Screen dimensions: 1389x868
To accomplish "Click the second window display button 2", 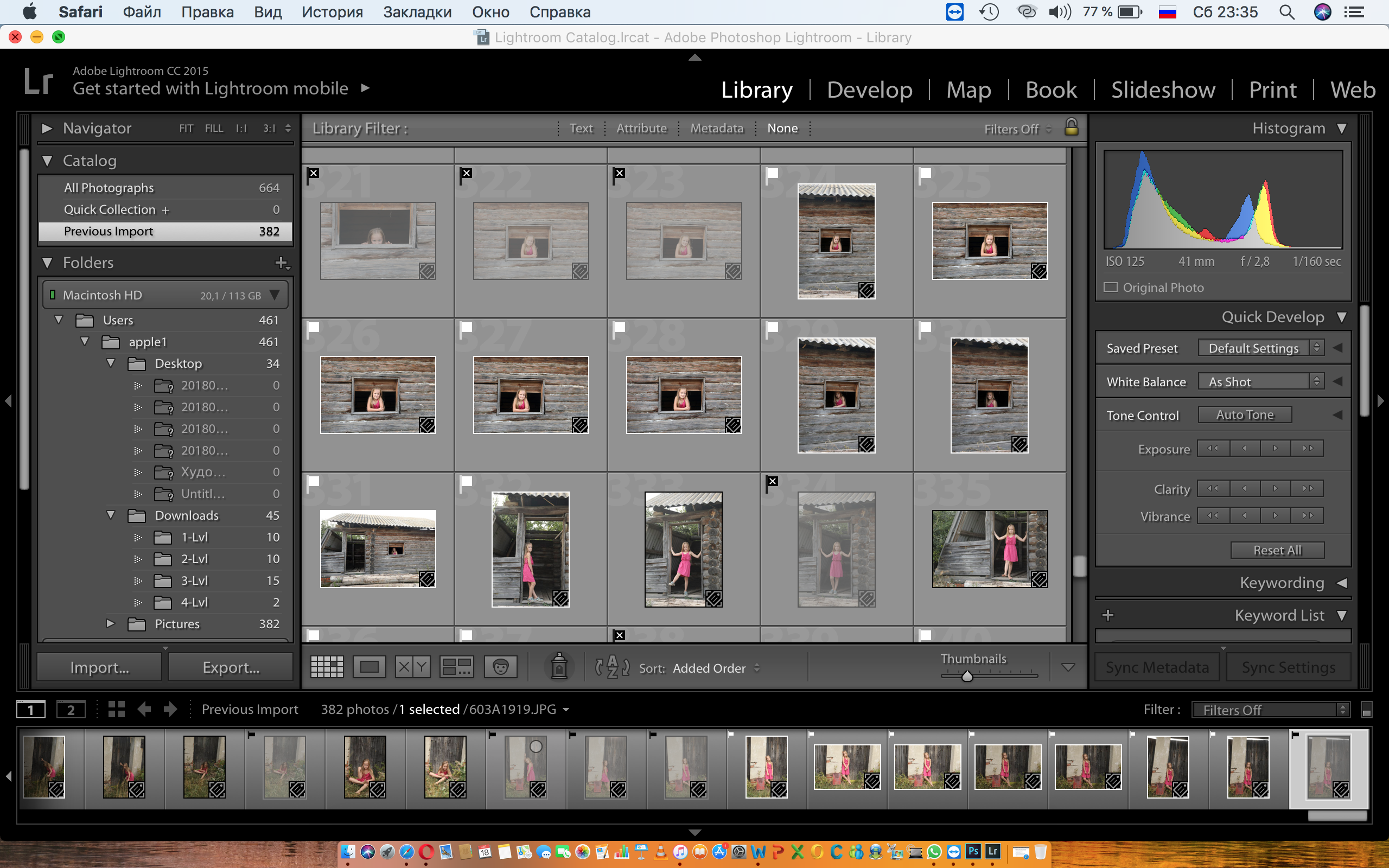I will tap(71, 710).
